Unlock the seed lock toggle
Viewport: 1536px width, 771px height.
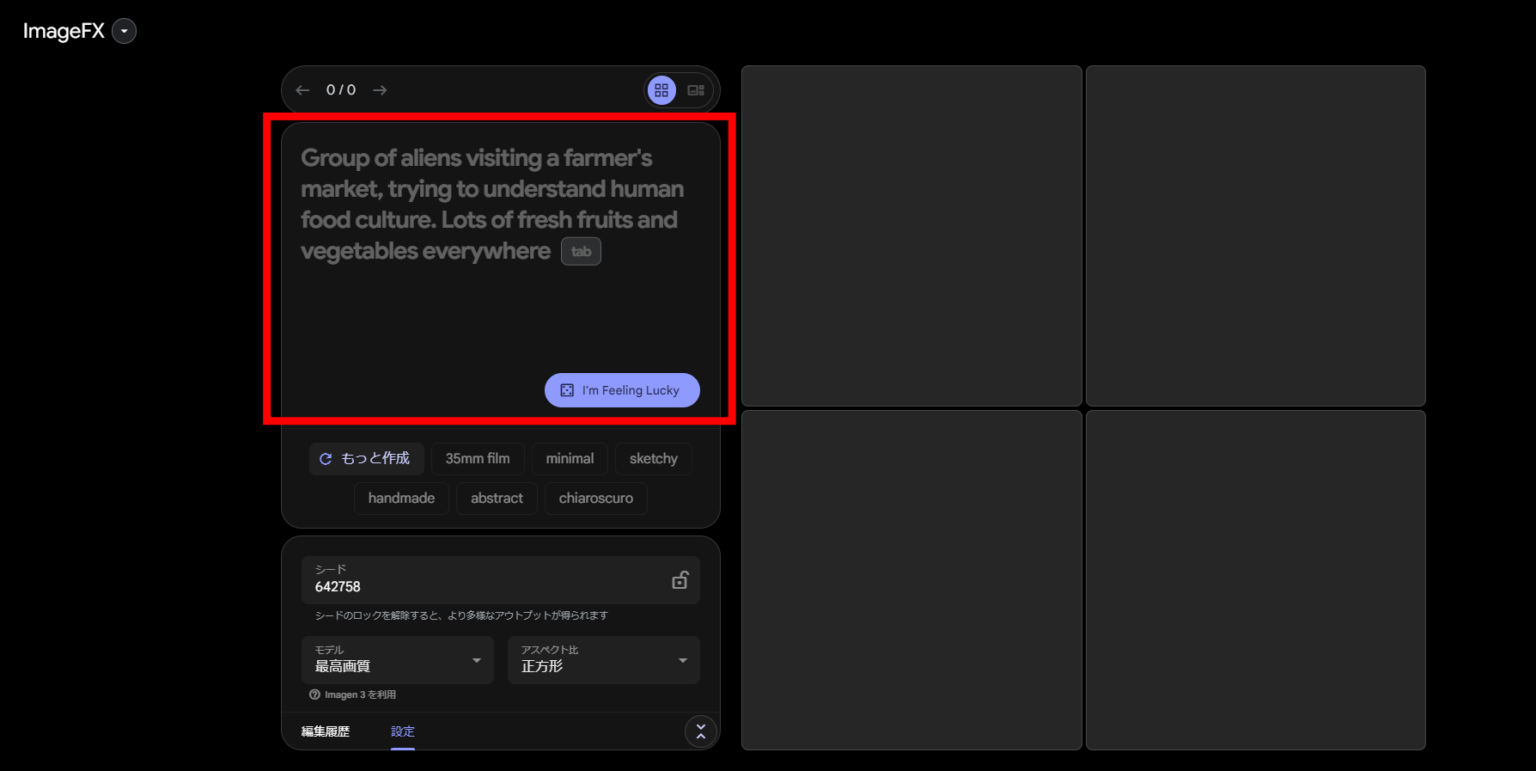[x=679, y=579]
